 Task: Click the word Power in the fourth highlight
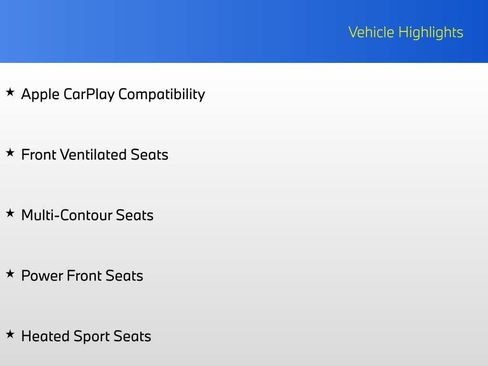(42, 276)
